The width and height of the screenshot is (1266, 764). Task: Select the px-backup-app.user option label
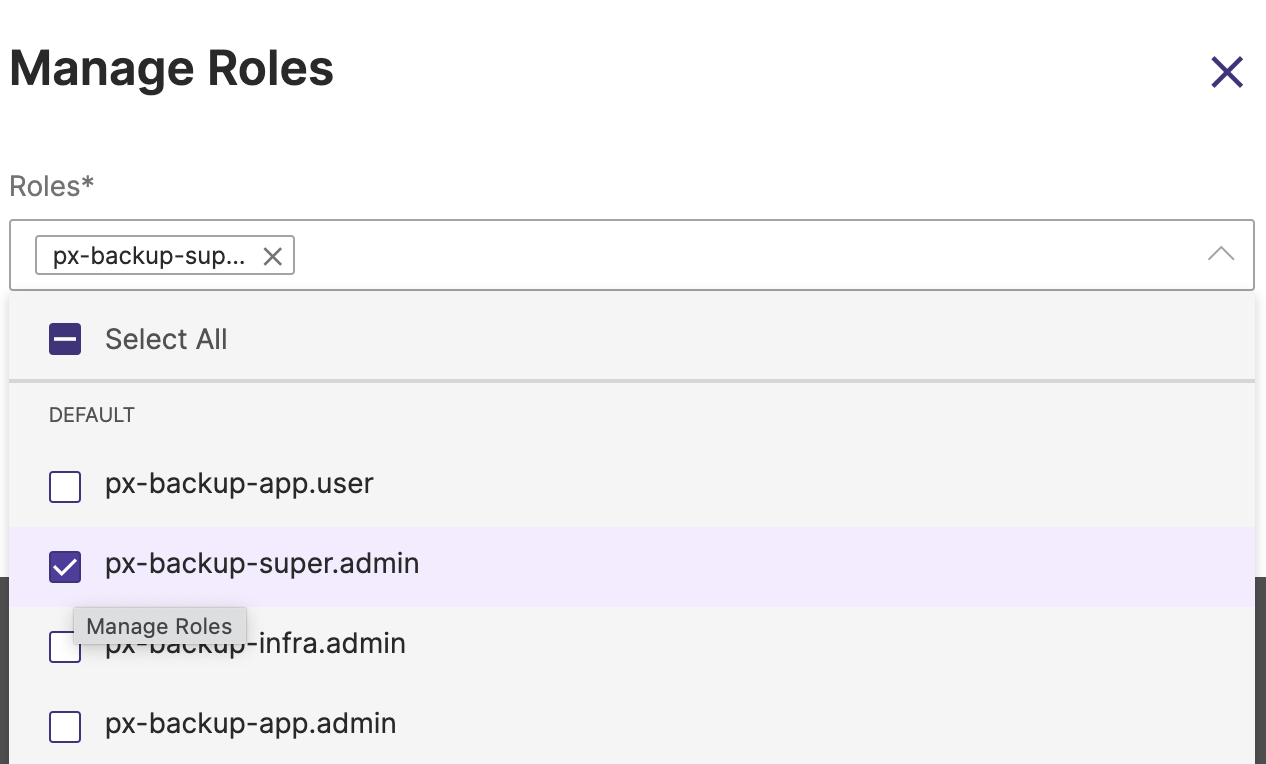point(239,484)
